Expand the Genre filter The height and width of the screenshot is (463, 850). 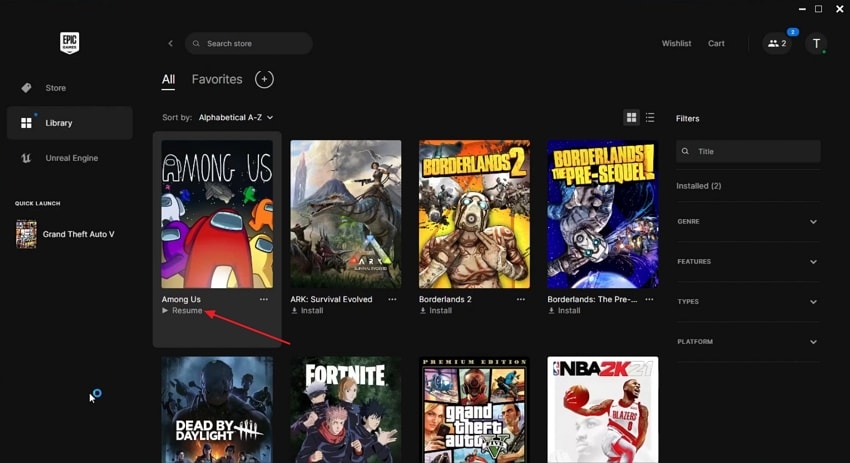coord(748,222)
